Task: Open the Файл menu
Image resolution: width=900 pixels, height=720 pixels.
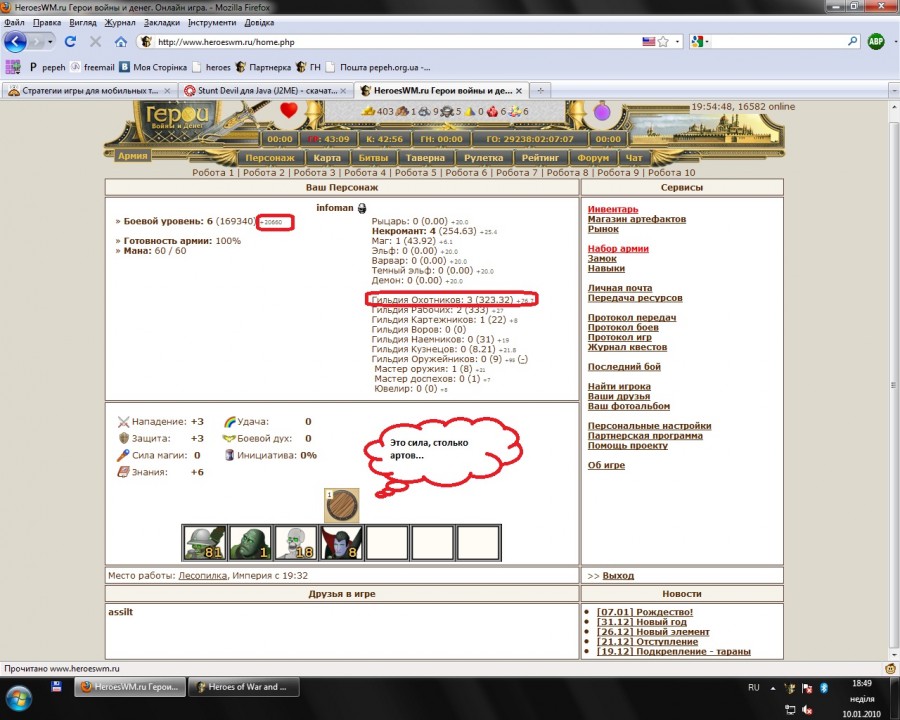Action: (x=14, y=22)
